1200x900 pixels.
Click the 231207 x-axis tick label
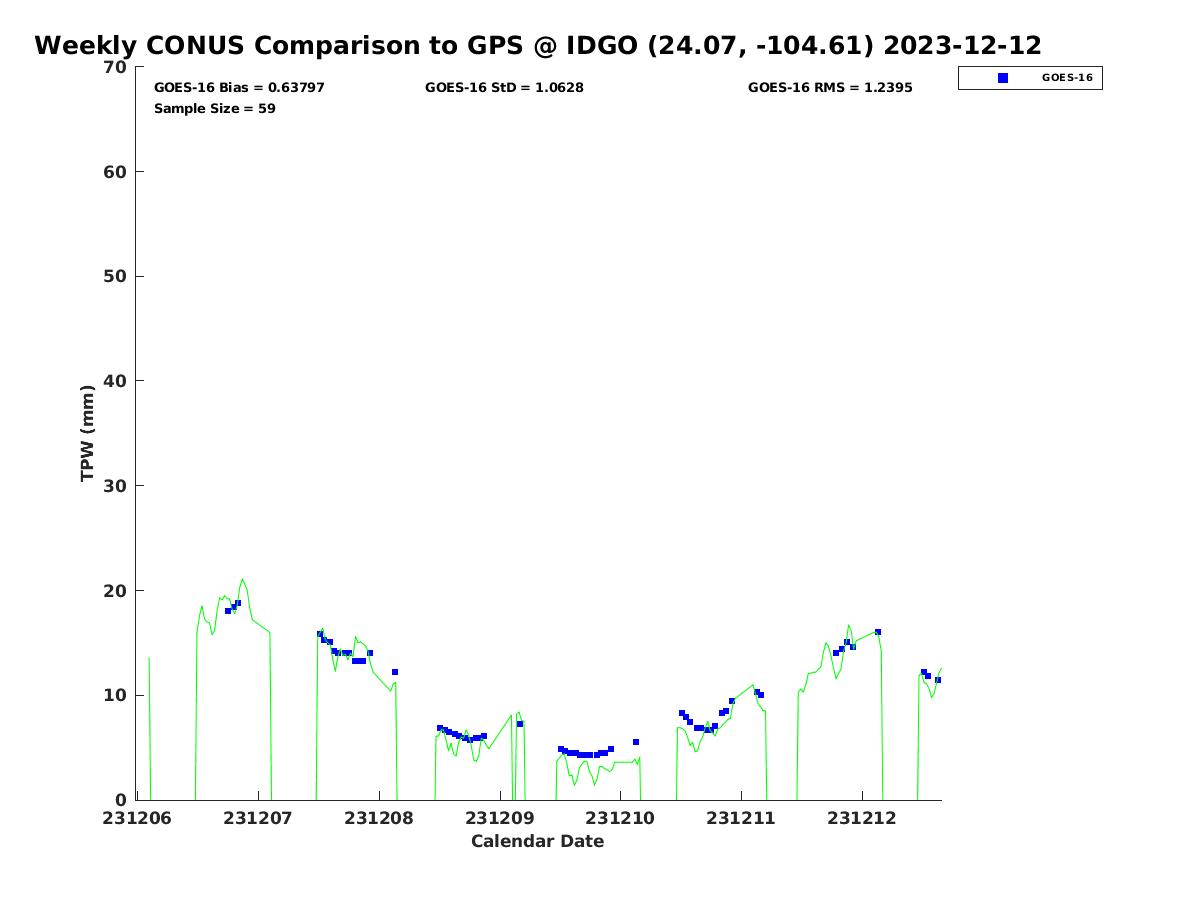point(258,819)
